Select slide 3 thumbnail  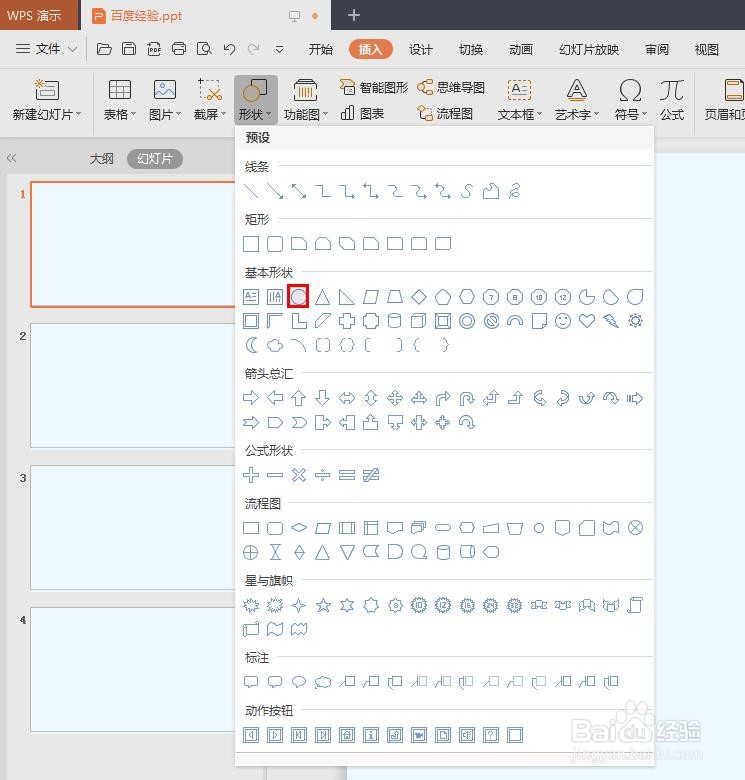[x=133, y=527]
